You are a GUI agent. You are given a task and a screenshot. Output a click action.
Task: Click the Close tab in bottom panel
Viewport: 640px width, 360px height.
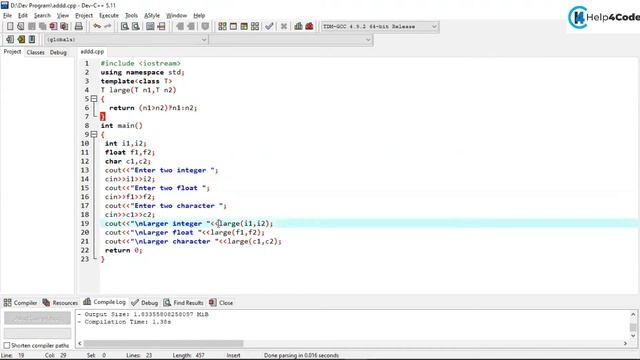point(221,302)
